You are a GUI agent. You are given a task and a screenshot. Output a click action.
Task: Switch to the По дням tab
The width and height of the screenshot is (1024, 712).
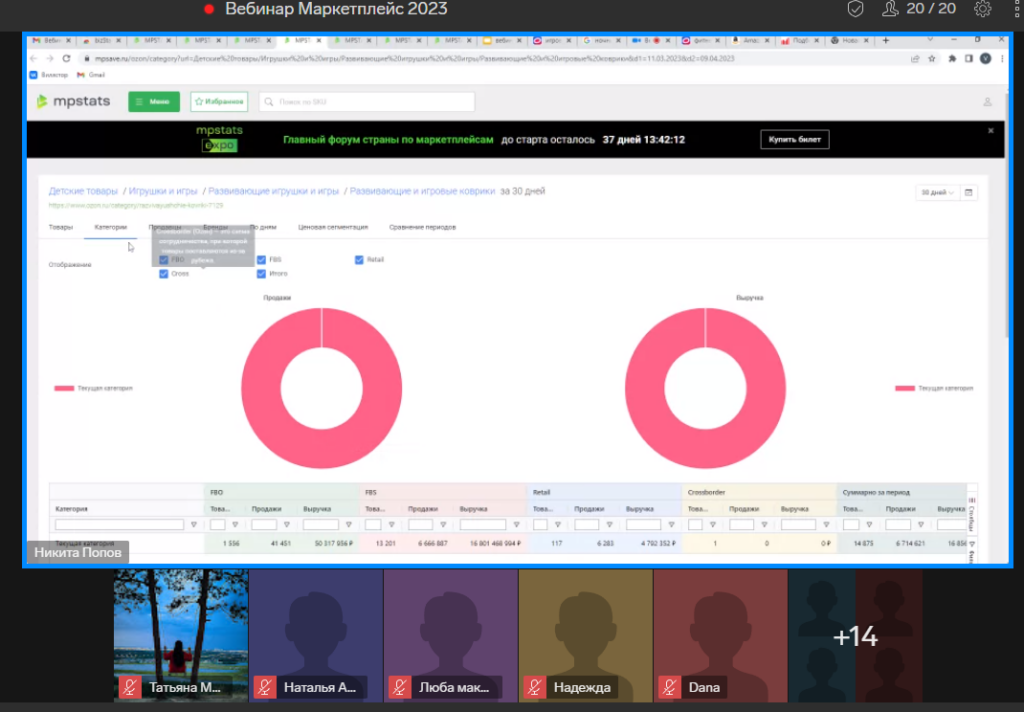263,227
